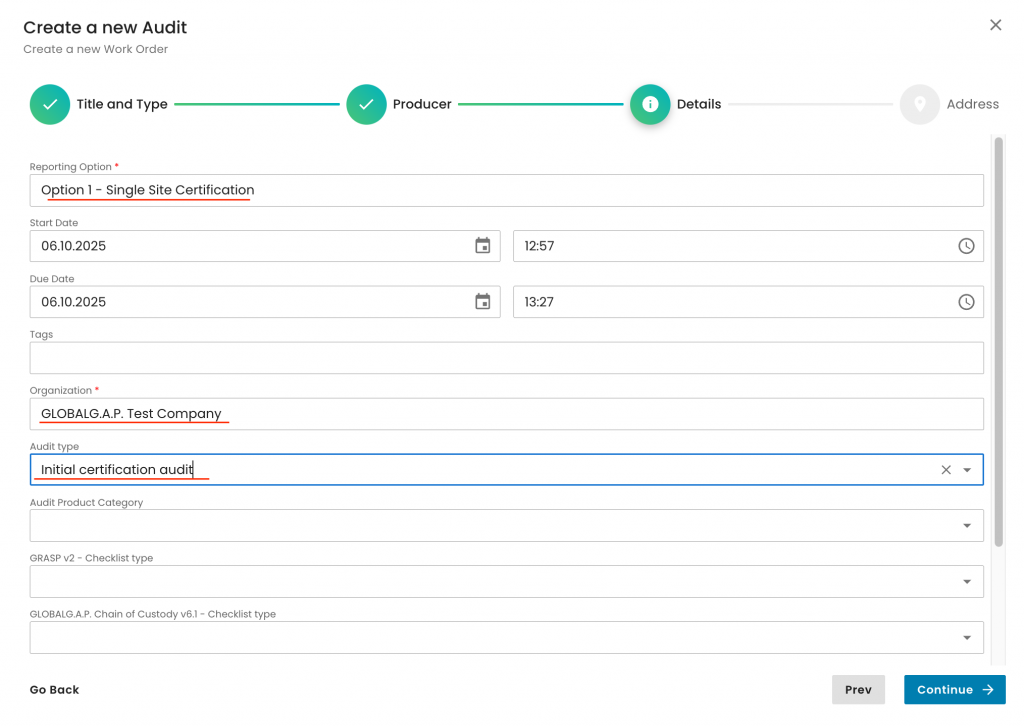Screen dimensions: 1024x726
Task: Click the Address step location pin icon
Action: [x=919, y=104]
